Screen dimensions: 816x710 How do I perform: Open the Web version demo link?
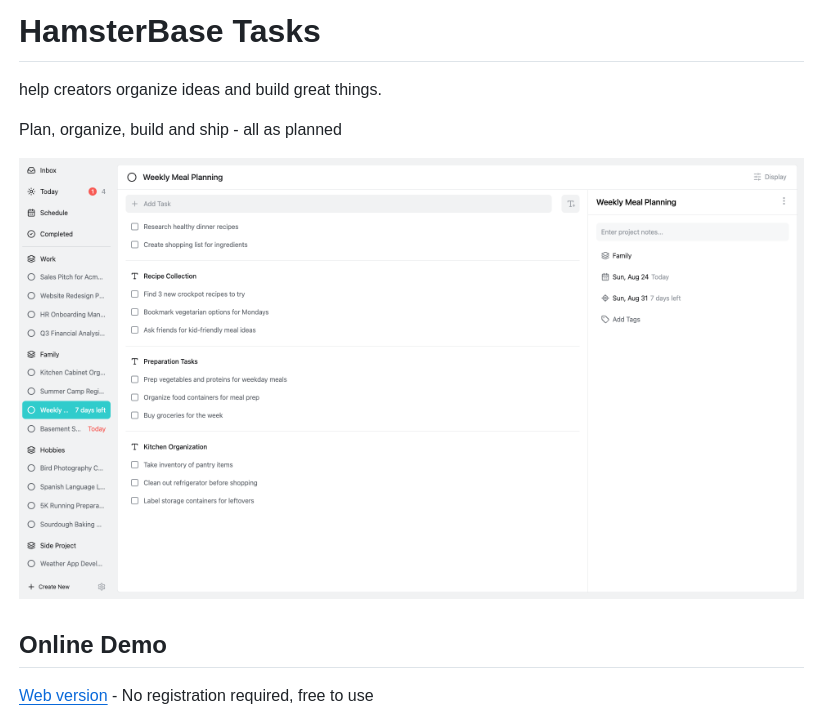pyautogui.click(x=63, y=695)
